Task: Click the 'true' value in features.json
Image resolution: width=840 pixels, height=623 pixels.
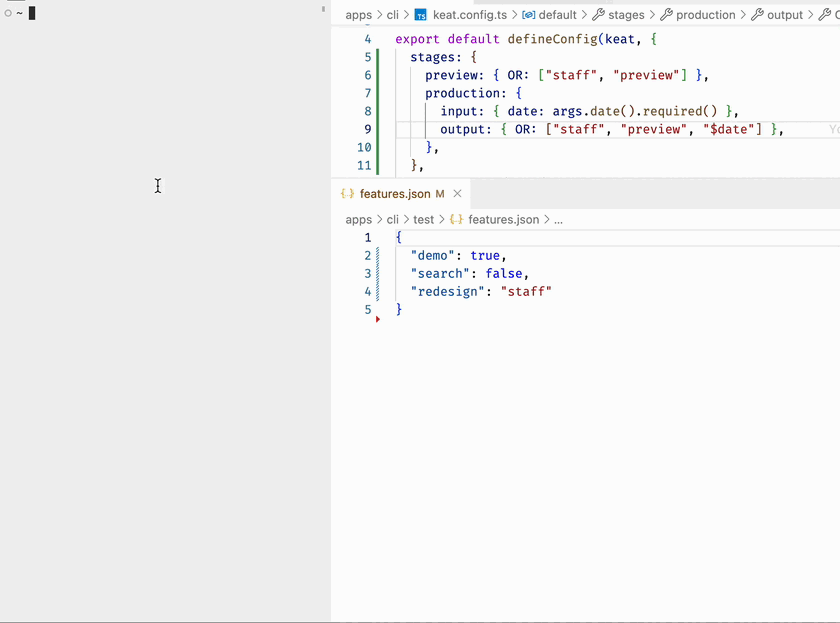Action: [485, 256]
